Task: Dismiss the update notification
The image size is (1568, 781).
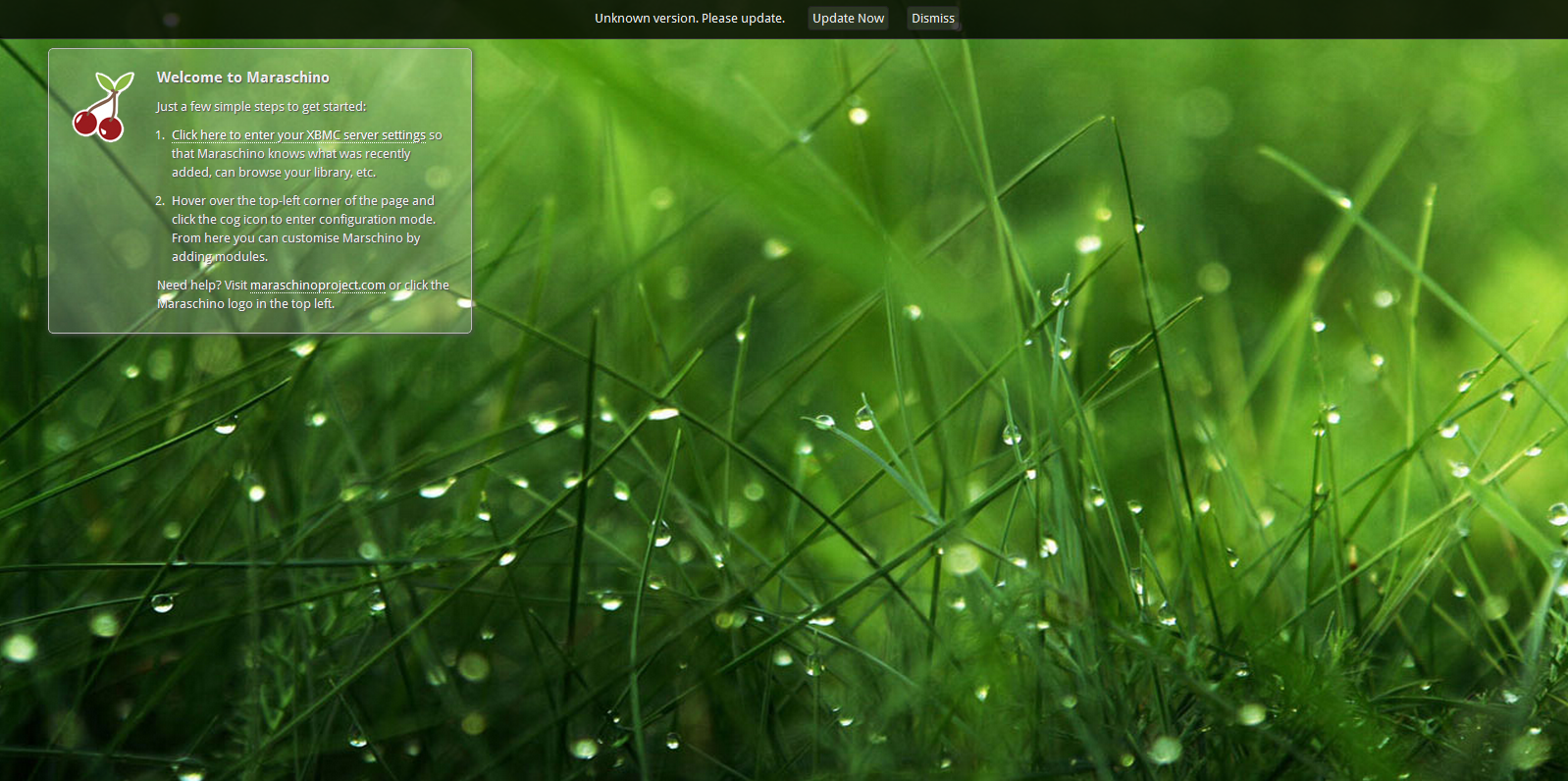Action: [x=932, y=18]
